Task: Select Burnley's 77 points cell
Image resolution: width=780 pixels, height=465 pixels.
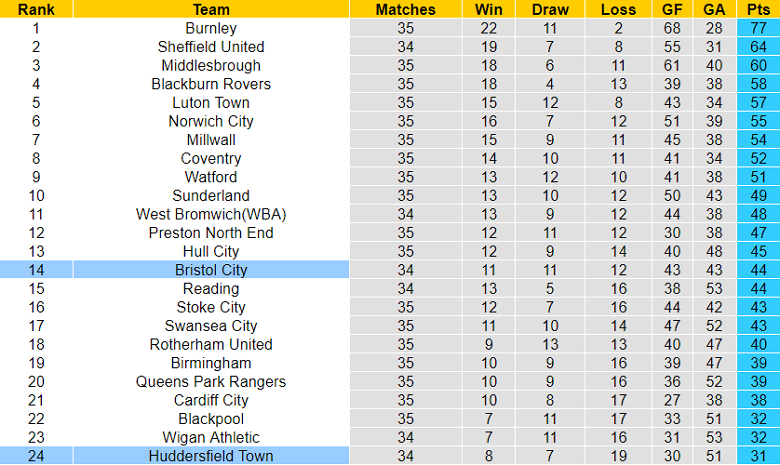Action: pos(758,28)
